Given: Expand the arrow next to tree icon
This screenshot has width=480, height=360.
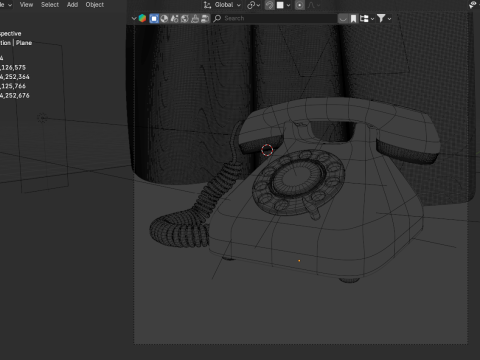Looking at the screenshot, I should (372, 19).
